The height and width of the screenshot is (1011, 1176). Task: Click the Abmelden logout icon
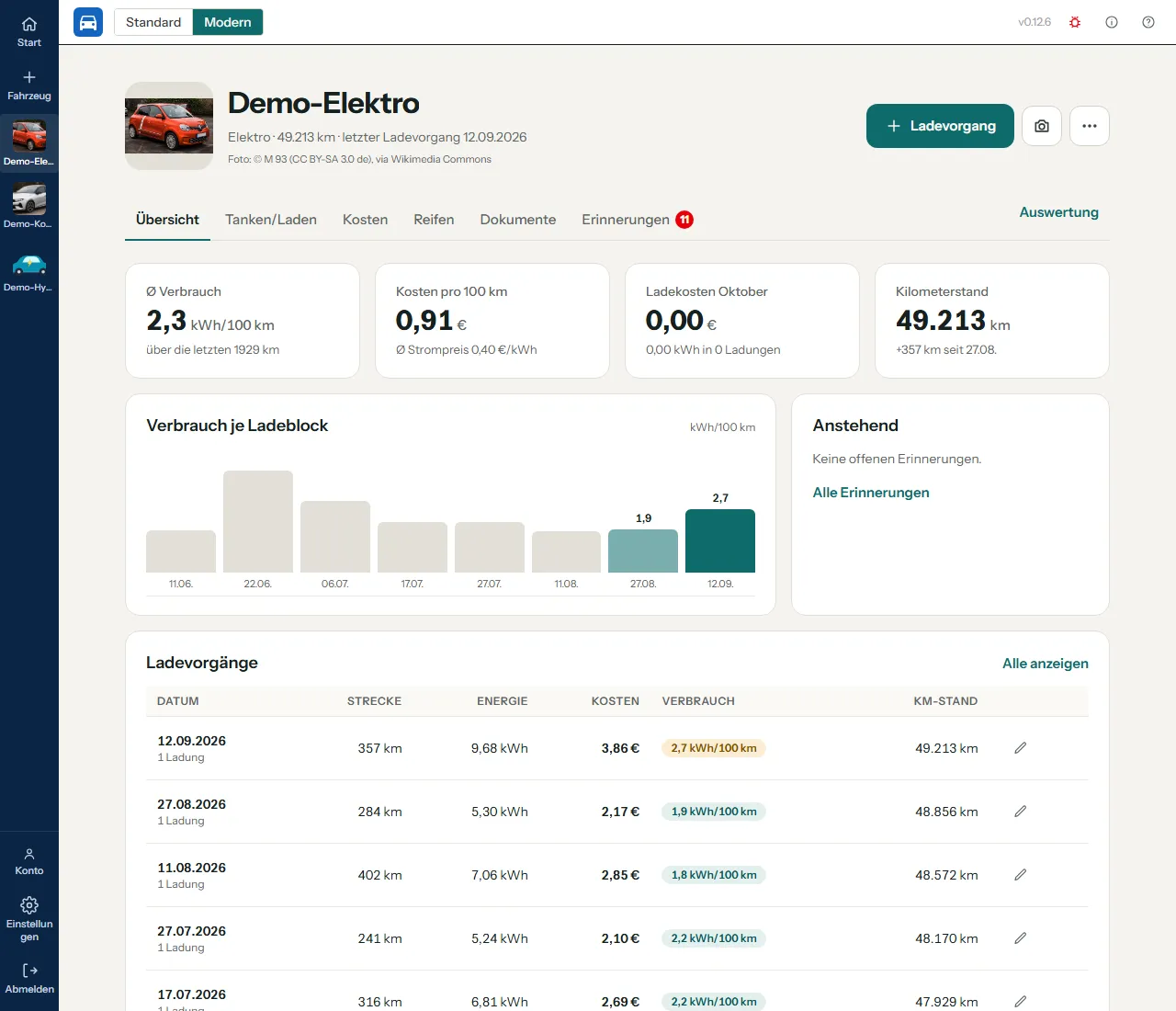[29, 971]
